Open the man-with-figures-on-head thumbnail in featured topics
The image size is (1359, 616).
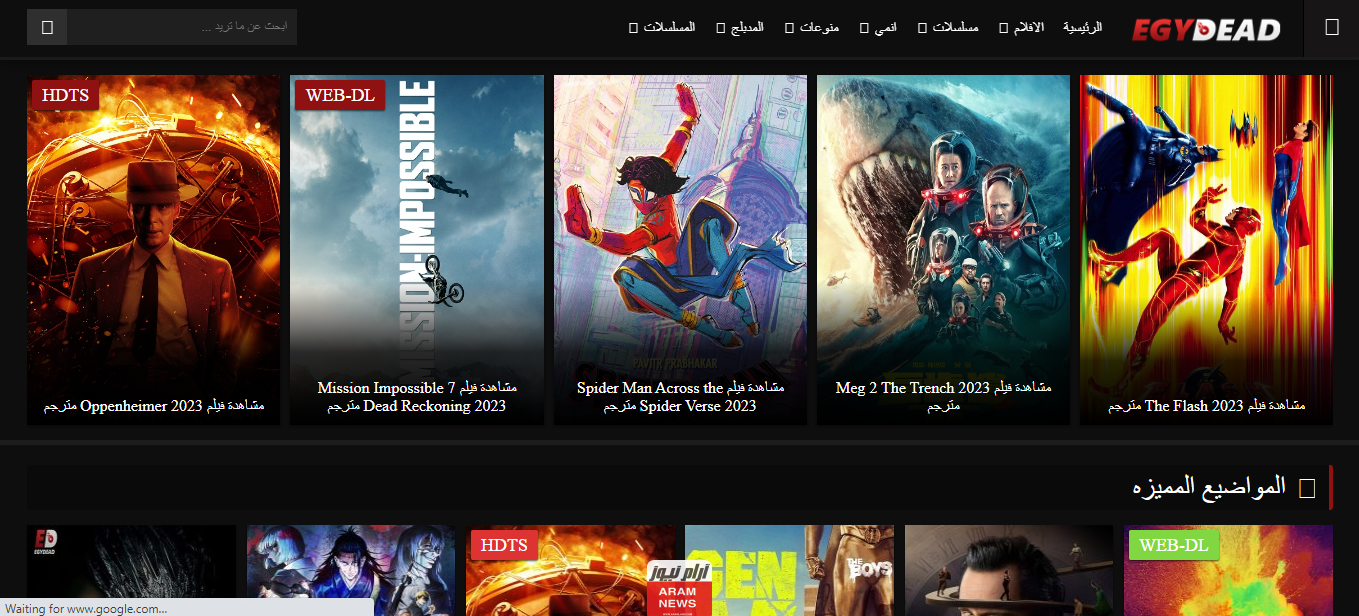click(1008, 571)
